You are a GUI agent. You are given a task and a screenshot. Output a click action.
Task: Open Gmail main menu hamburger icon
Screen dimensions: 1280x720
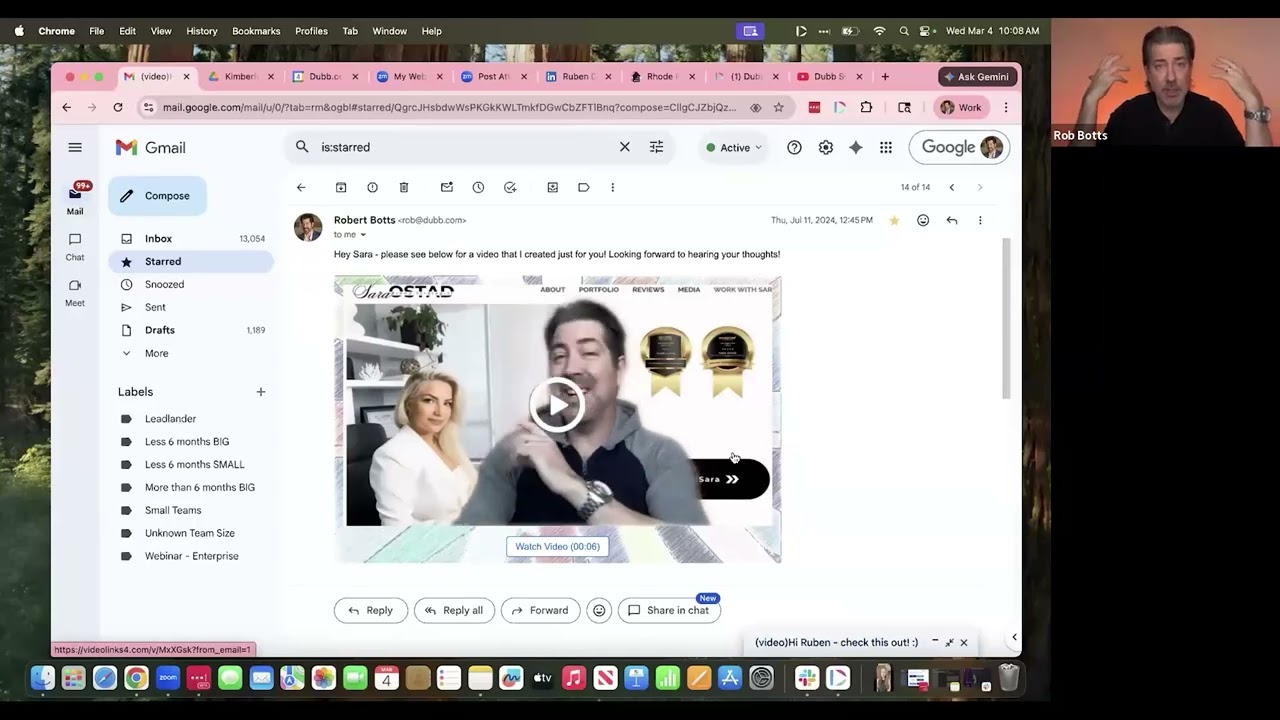click(75, 147)
